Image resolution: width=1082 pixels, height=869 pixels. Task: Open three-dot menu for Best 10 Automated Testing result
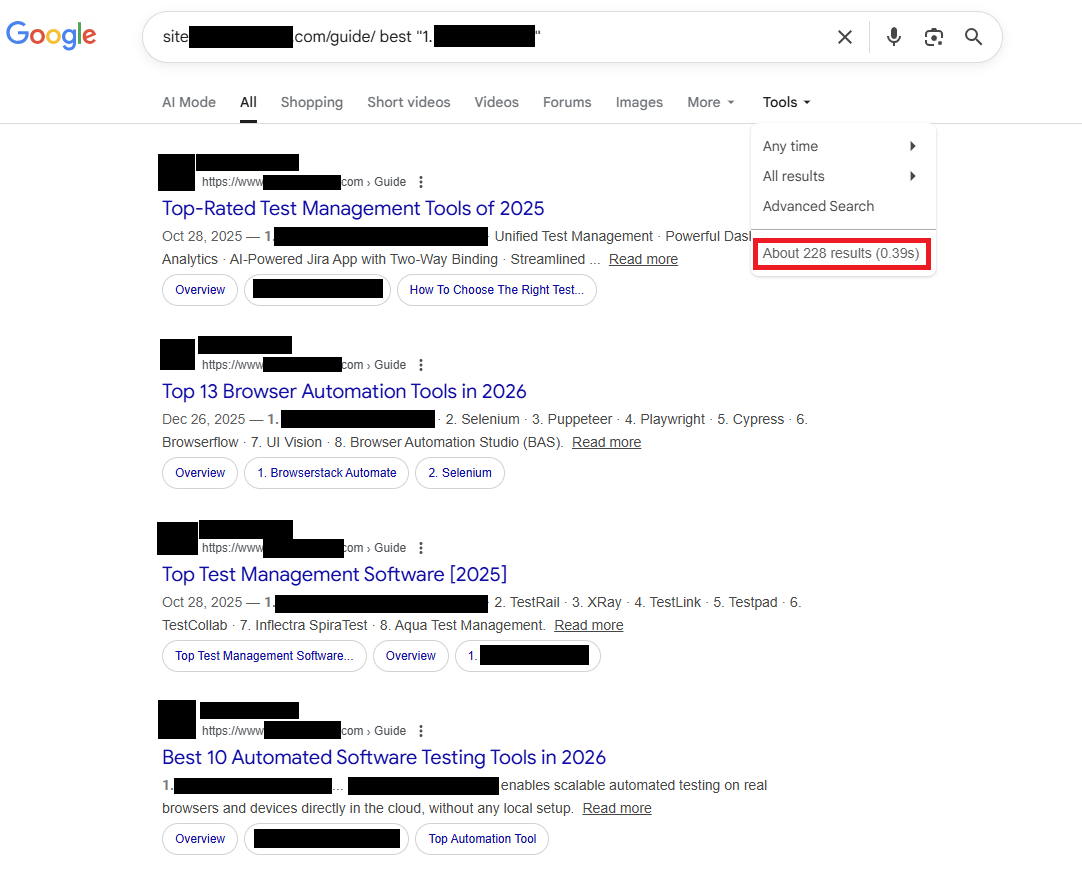pyautogui.click(x=421, y=730)
